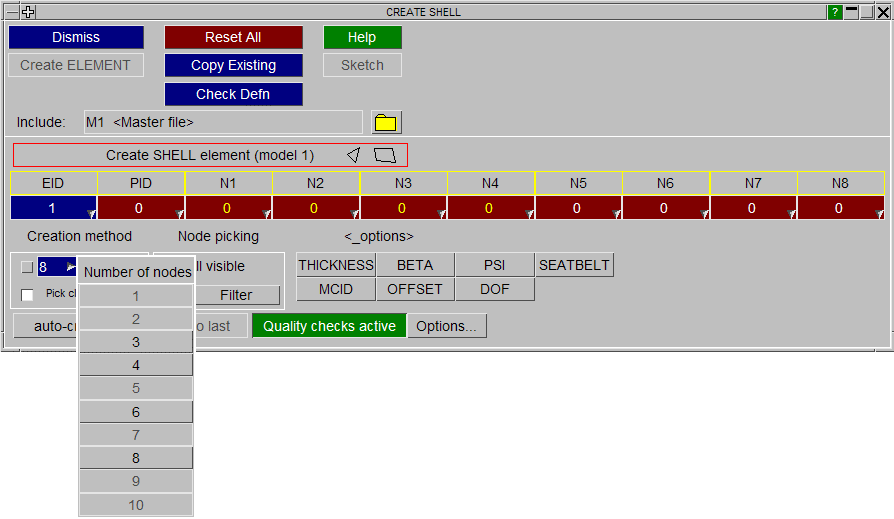This screenshot has height=519, width=894.
Task: Choose 6 in Number of nodes menu
Action: [x=136, y=412]
